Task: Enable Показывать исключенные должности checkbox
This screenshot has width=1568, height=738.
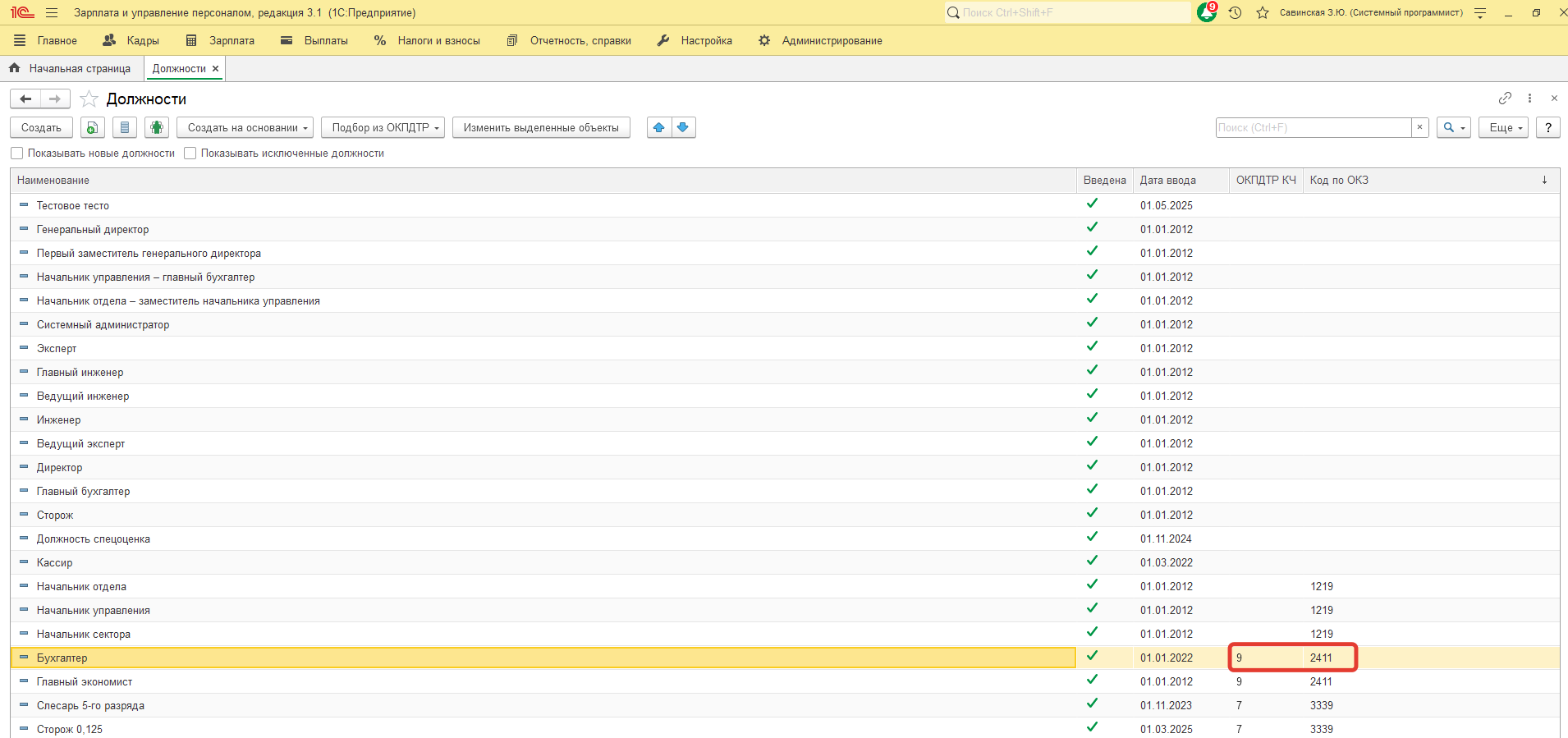Action: [x=190, y=154]
